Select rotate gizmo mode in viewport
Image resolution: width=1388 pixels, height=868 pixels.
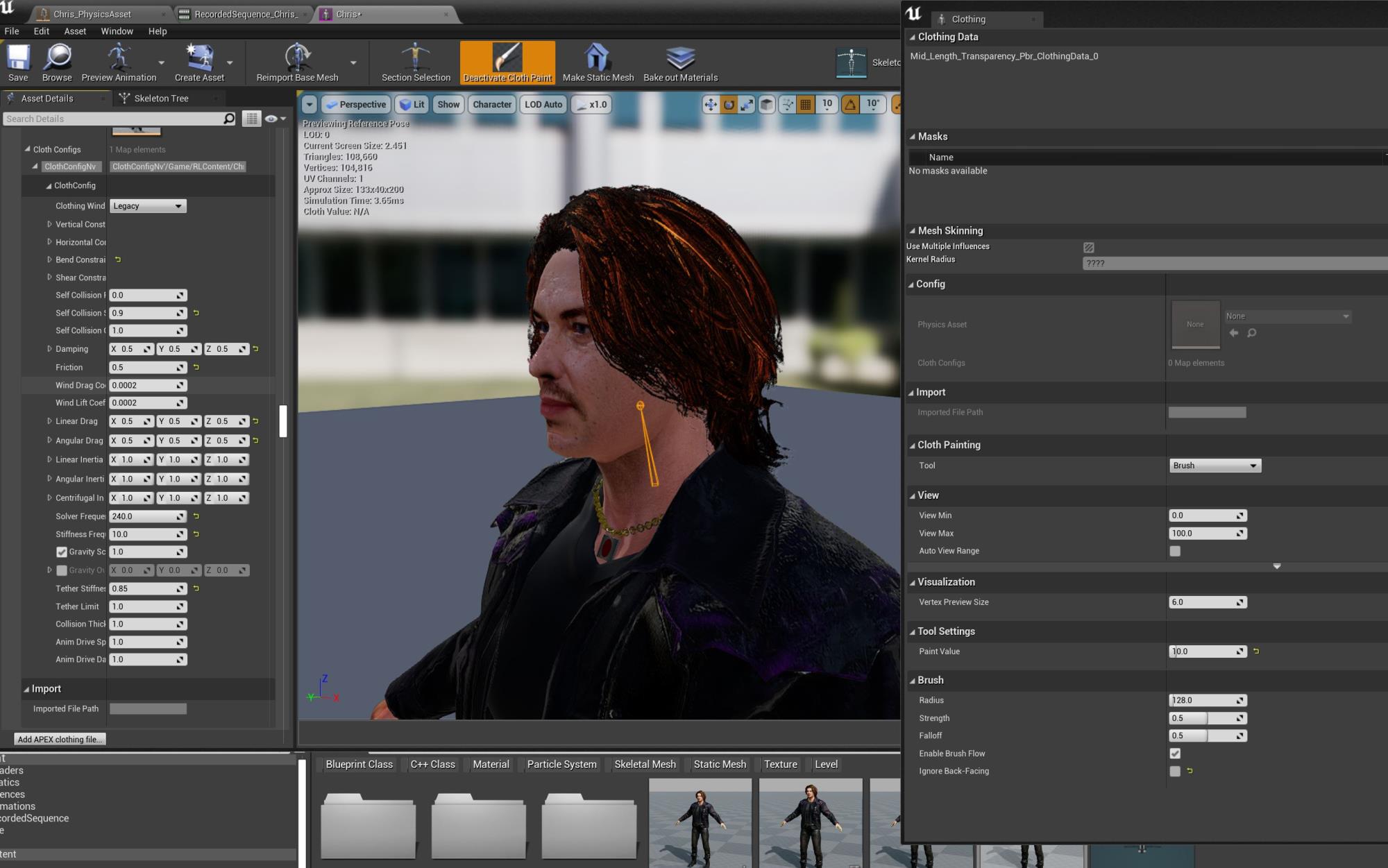[x=729, y=105]
